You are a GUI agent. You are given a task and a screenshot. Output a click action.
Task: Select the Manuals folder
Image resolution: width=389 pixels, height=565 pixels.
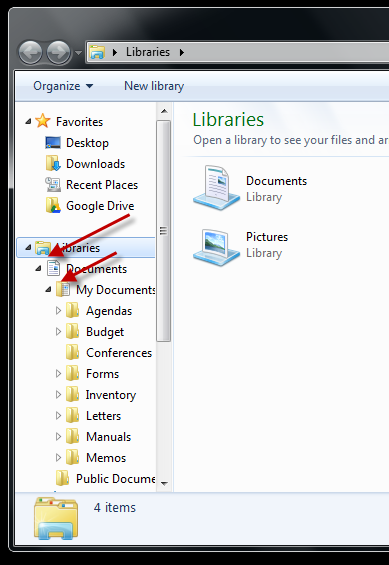click(108, 437)
